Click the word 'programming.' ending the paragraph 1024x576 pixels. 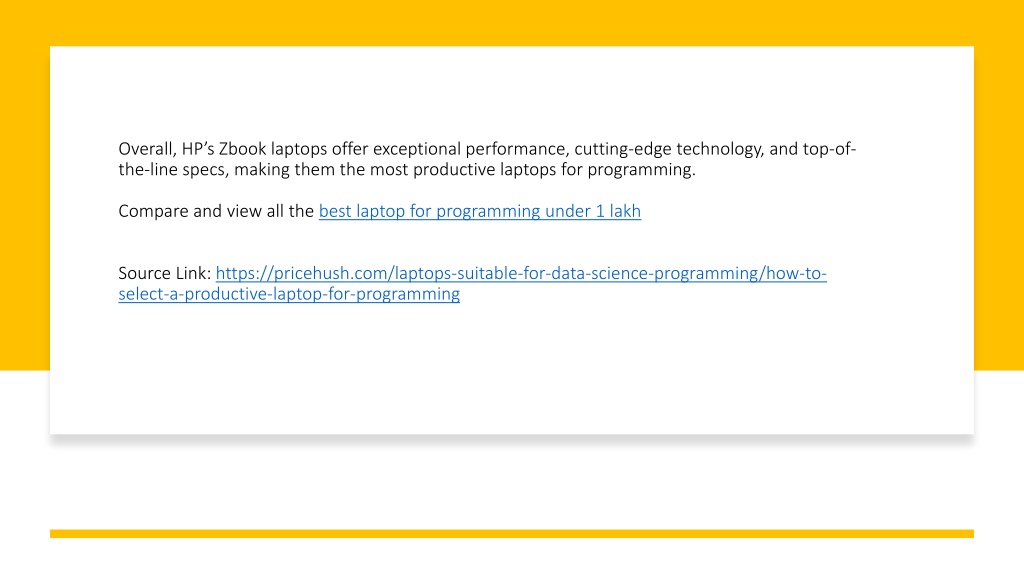pyautogui.click(x=642, y=170)
